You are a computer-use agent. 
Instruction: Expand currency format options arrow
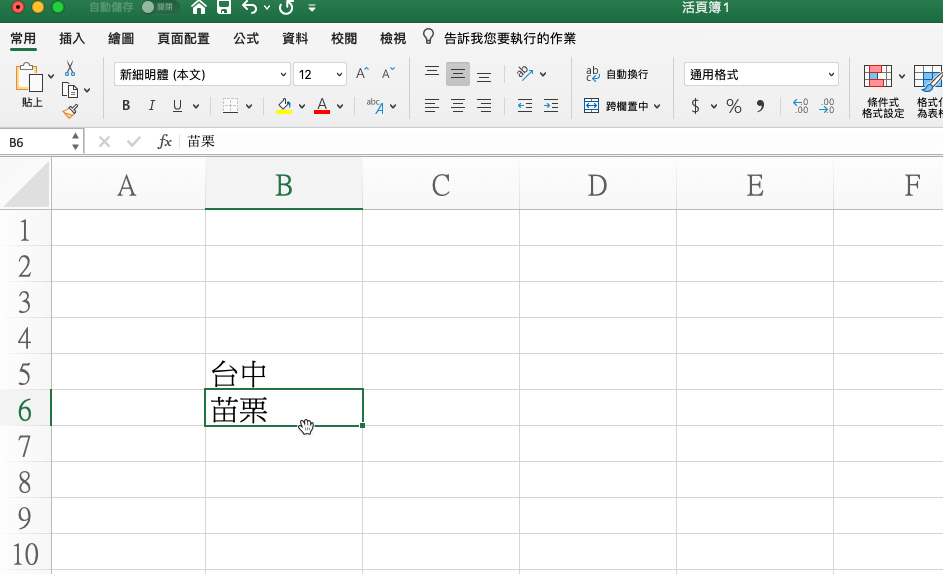(714, 106)
